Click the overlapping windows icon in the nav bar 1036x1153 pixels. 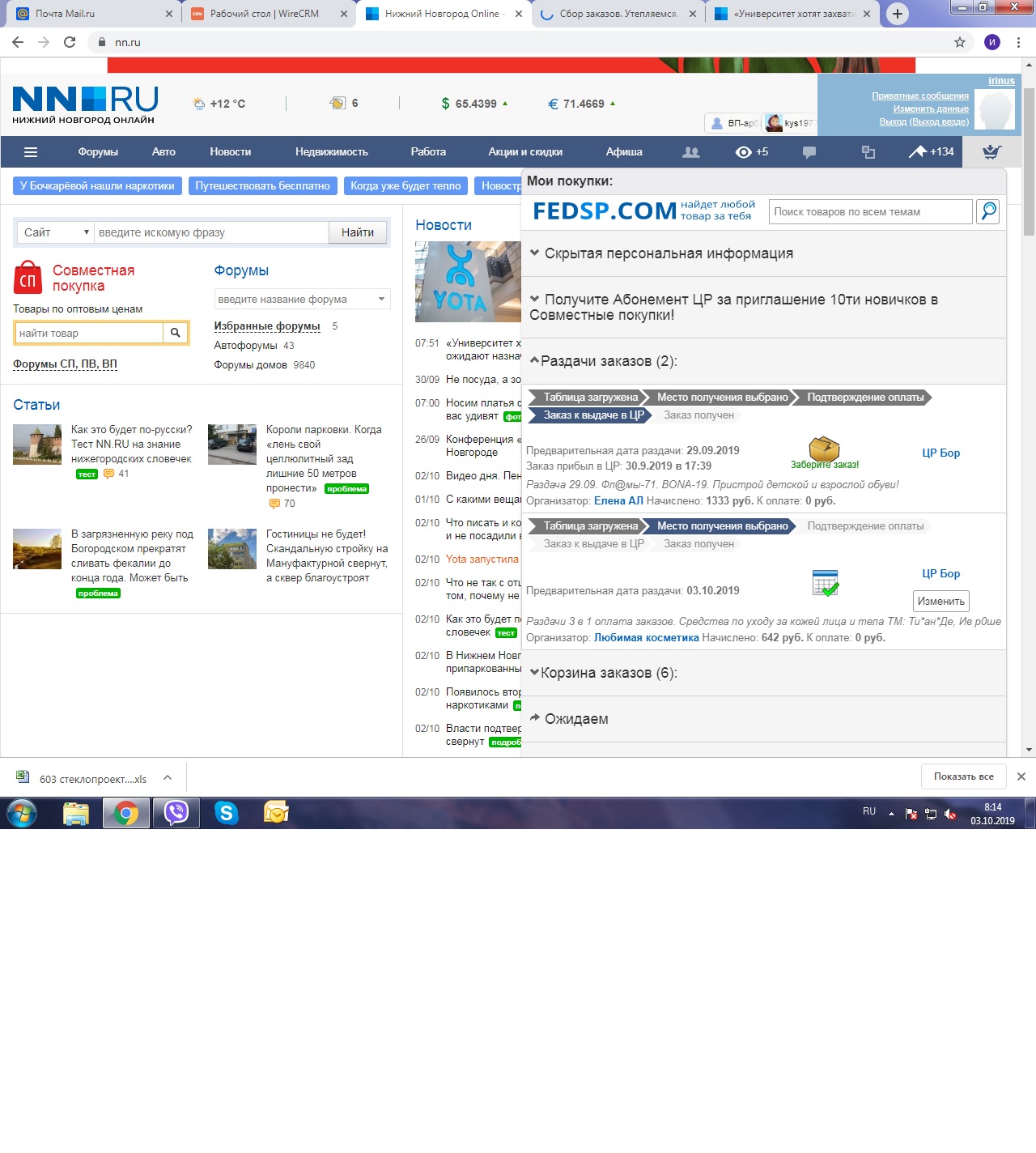click(868, 152)
